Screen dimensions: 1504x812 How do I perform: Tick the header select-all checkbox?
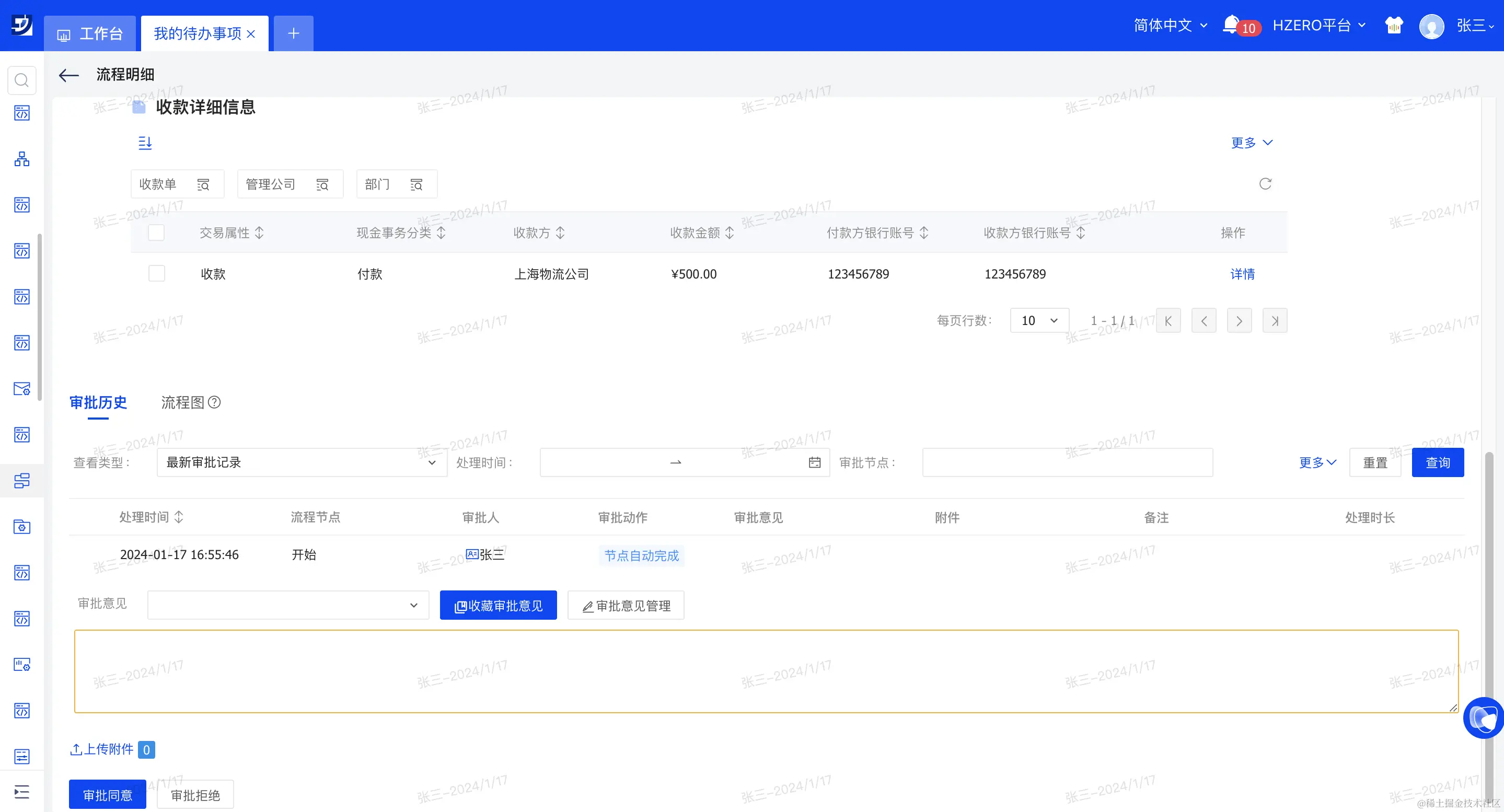click(x=156, y=233)
